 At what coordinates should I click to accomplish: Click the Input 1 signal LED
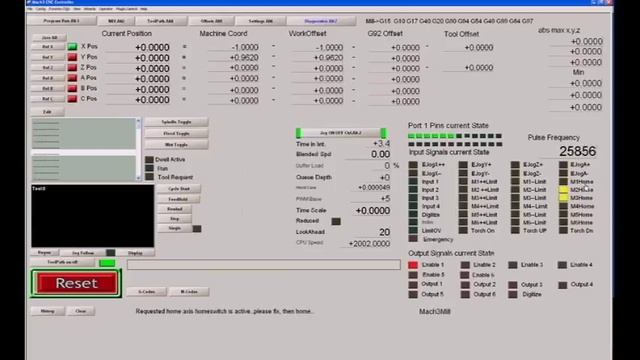tap(413, 182)
